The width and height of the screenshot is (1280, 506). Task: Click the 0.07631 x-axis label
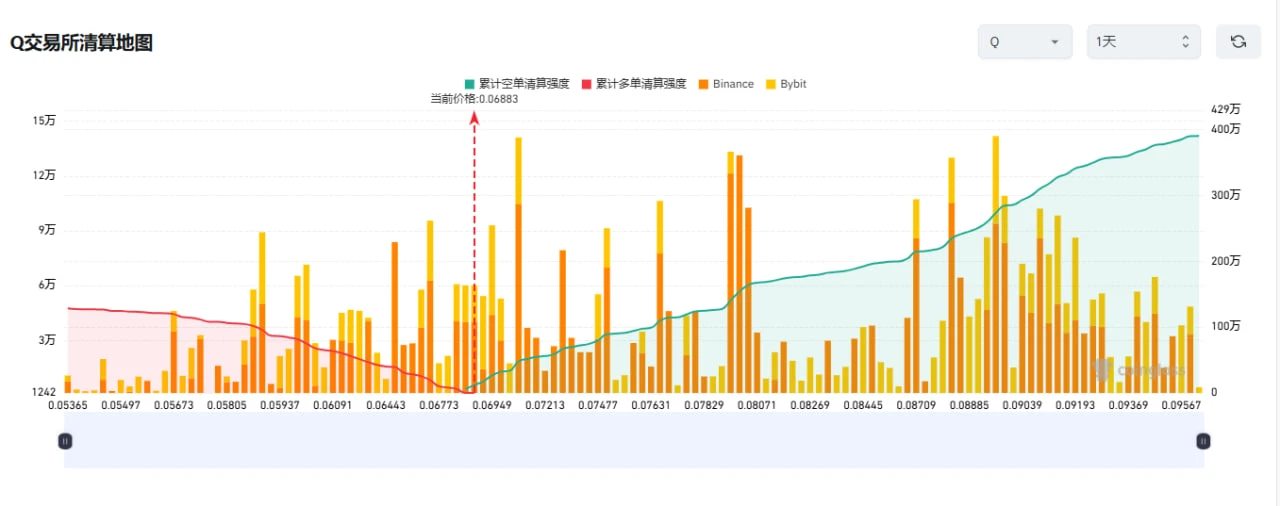(651, 405)
